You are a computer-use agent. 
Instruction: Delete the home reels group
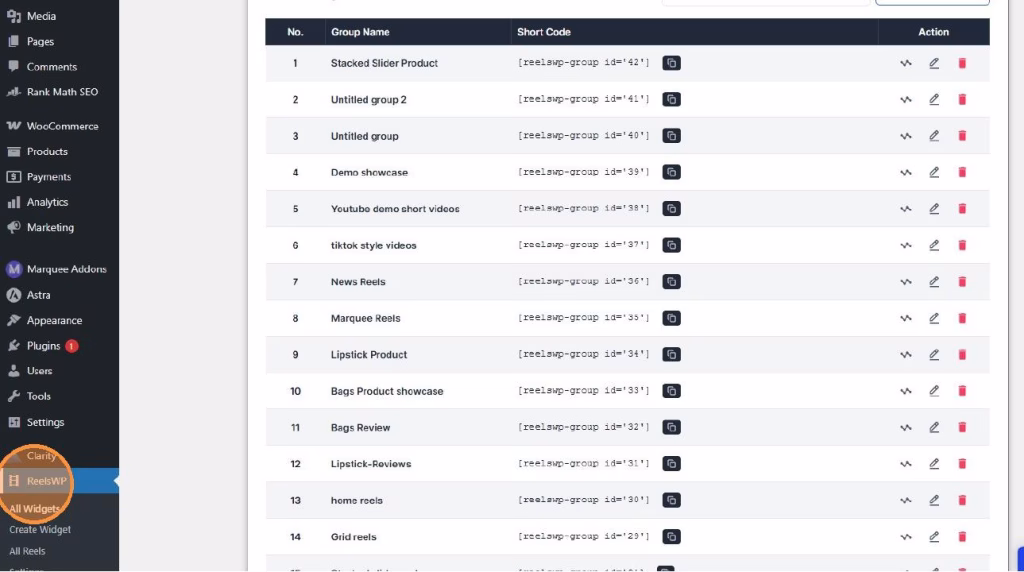tap(962, 500)
